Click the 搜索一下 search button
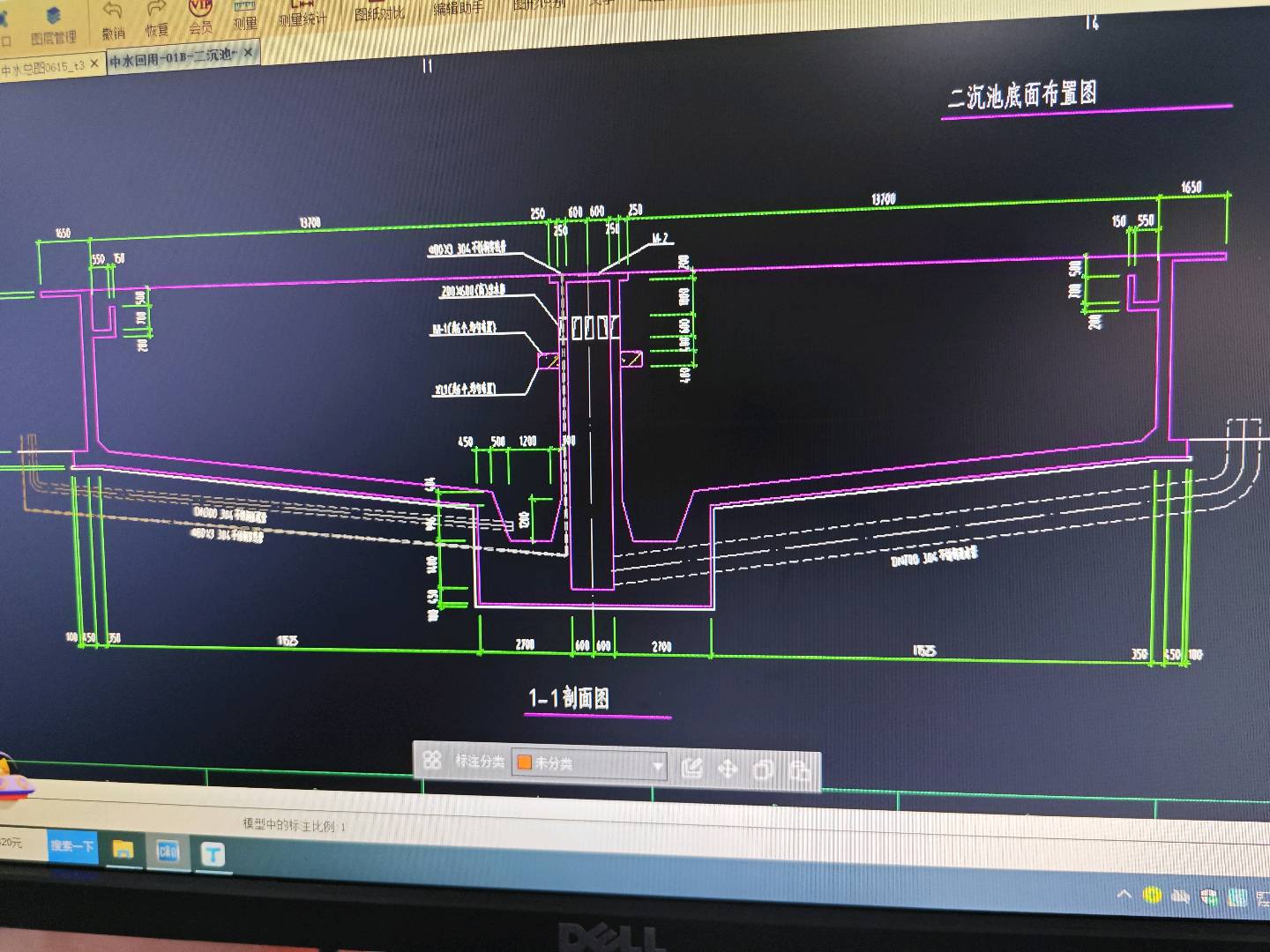 [72, 846]
